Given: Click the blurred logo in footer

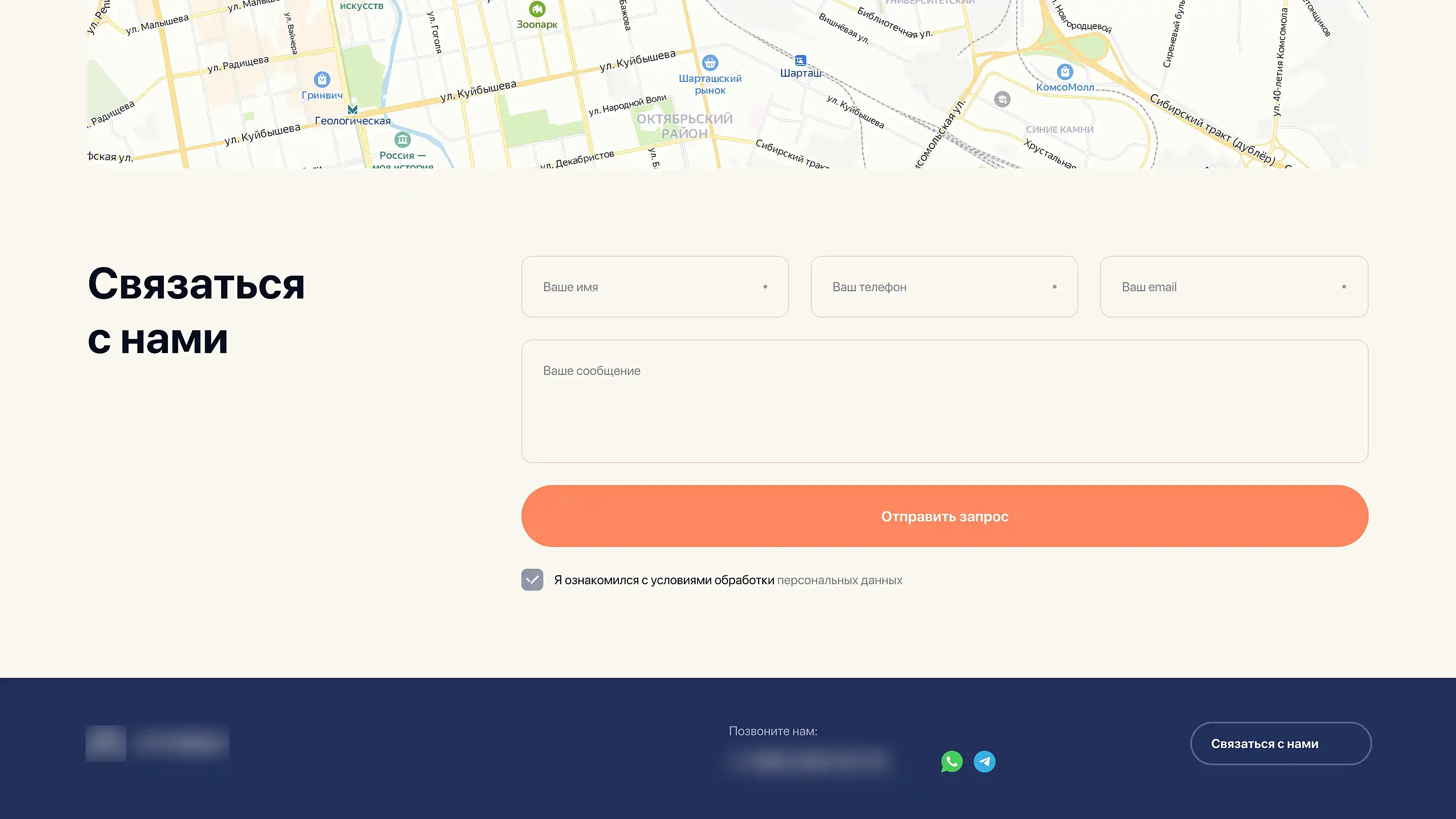Looking at the screenshot, I should 157,743.
